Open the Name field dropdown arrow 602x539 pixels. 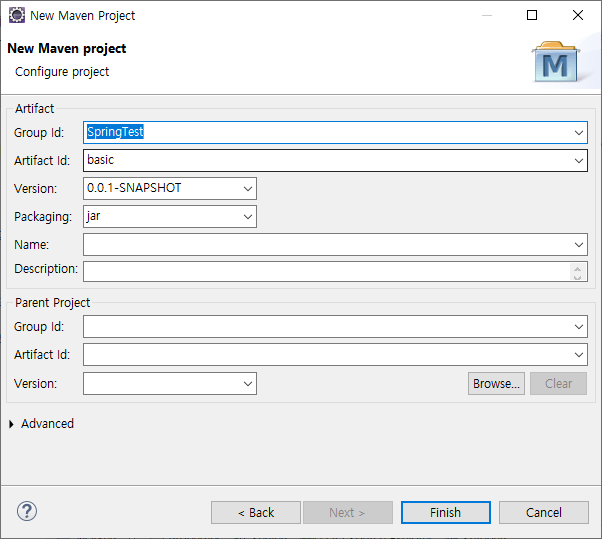(579, 245)
